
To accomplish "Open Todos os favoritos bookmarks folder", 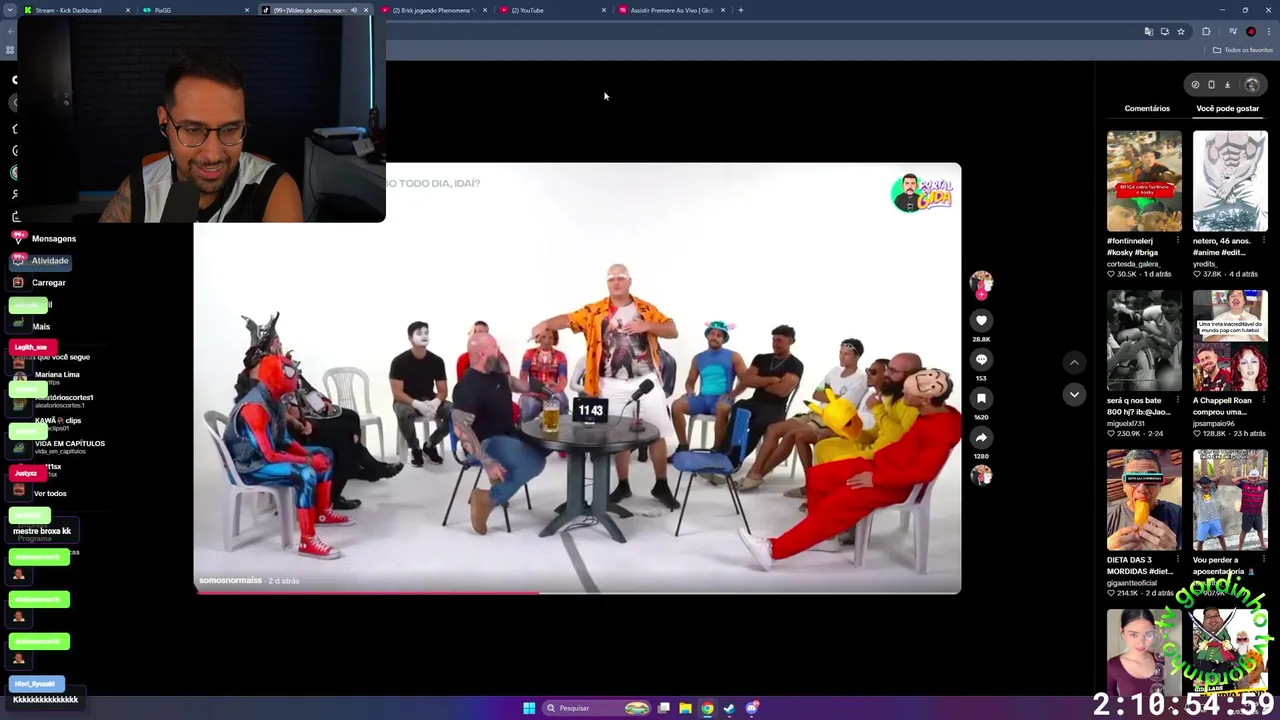I will click(x=1243, y=50).
